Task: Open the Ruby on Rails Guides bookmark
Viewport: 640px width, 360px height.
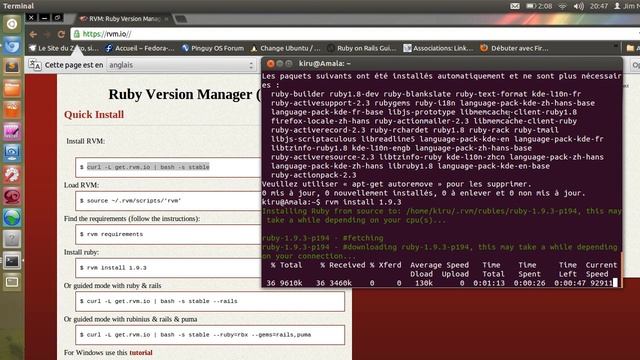Action: (x=362, y=48)
